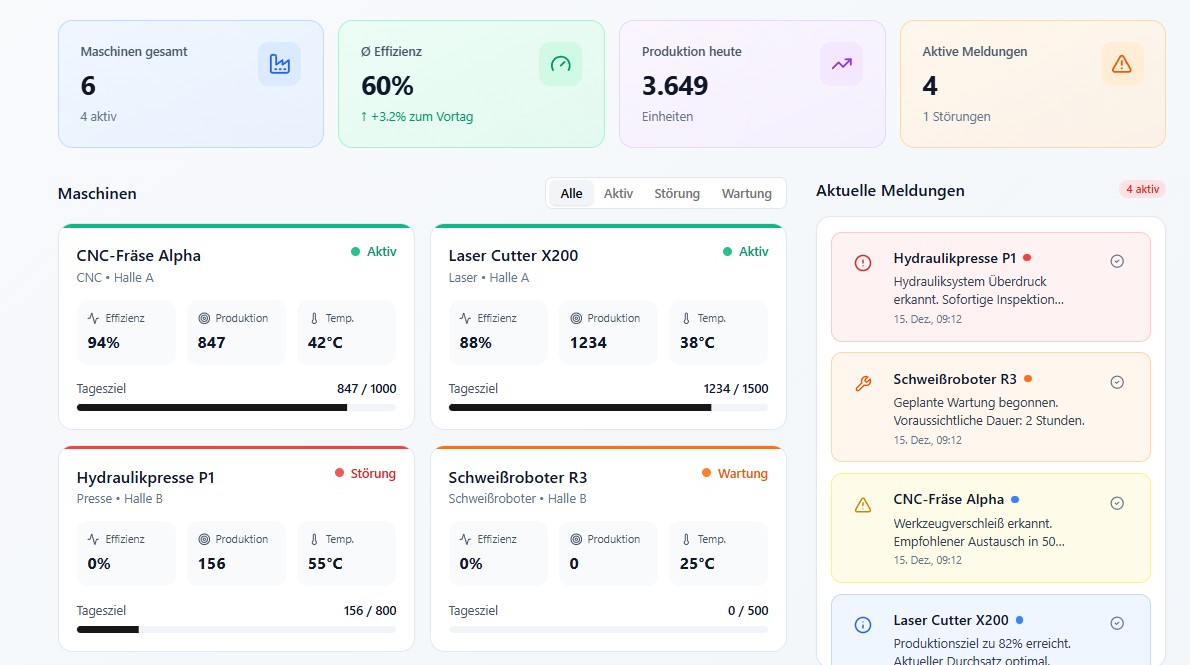This screenshot has width=1190, height=665.
Task: Open the CNC-Fräse Alpha machine card title
Action: 139,255
